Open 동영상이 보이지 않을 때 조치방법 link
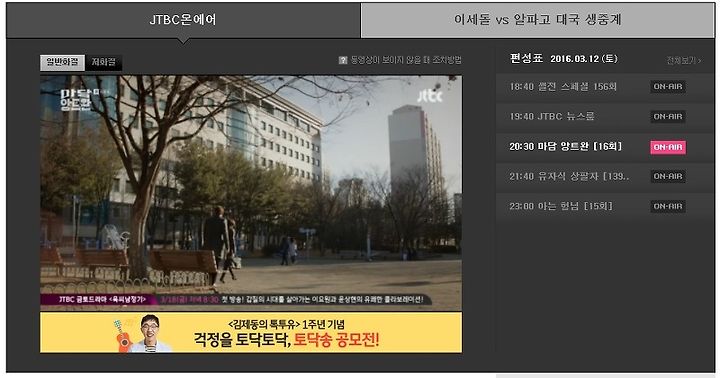 click(x=406, y=60)
